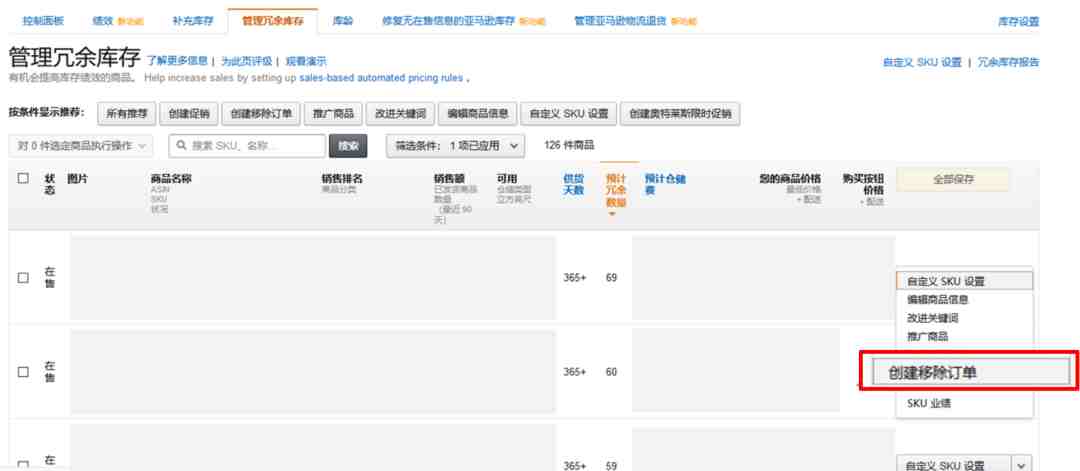This screenshot has width=1080, height=471.
Task: Click the 全部保存 button
Action: pos(953,180)
